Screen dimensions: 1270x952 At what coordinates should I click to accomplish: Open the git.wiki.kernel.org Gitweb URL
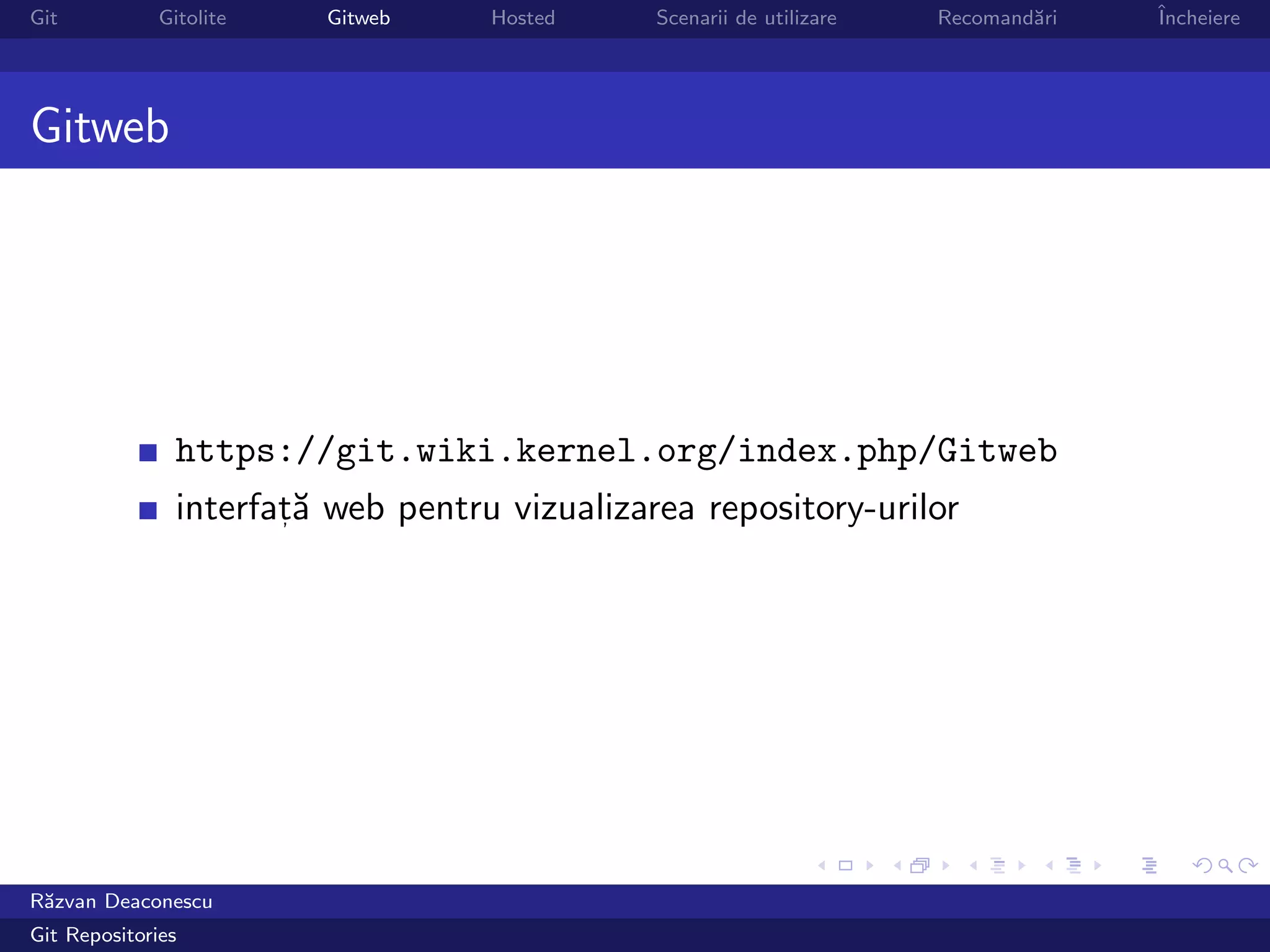616,451
